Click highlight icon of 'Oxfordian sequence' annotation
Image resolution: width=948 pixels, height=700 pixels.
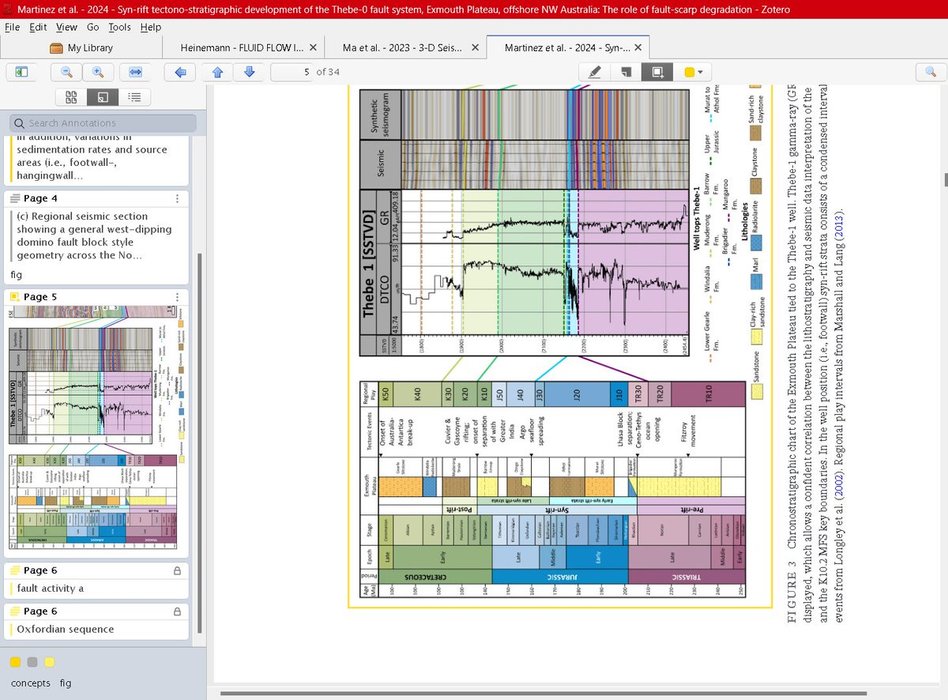coord(15,612)
